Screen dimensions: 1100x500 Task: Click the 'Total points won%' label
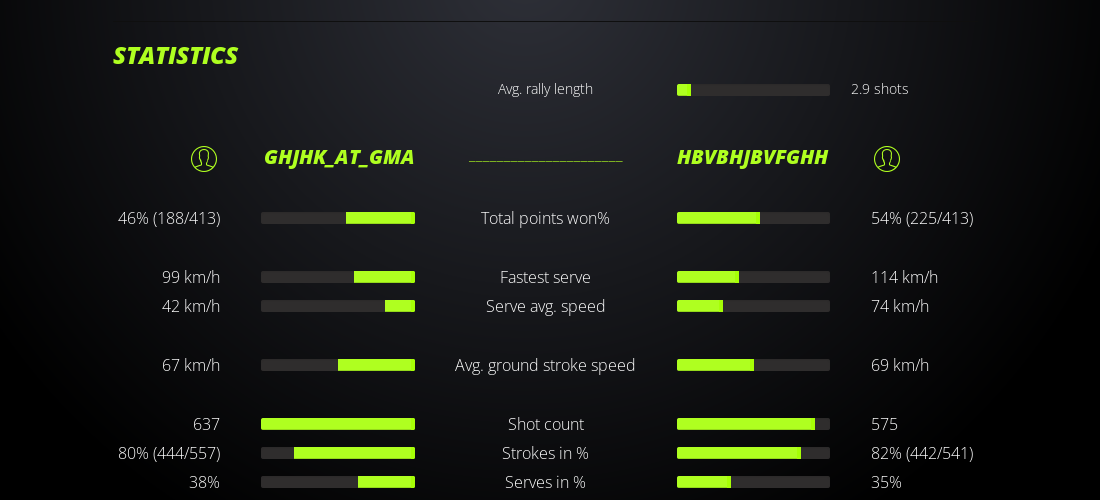[x=545, y=218]
